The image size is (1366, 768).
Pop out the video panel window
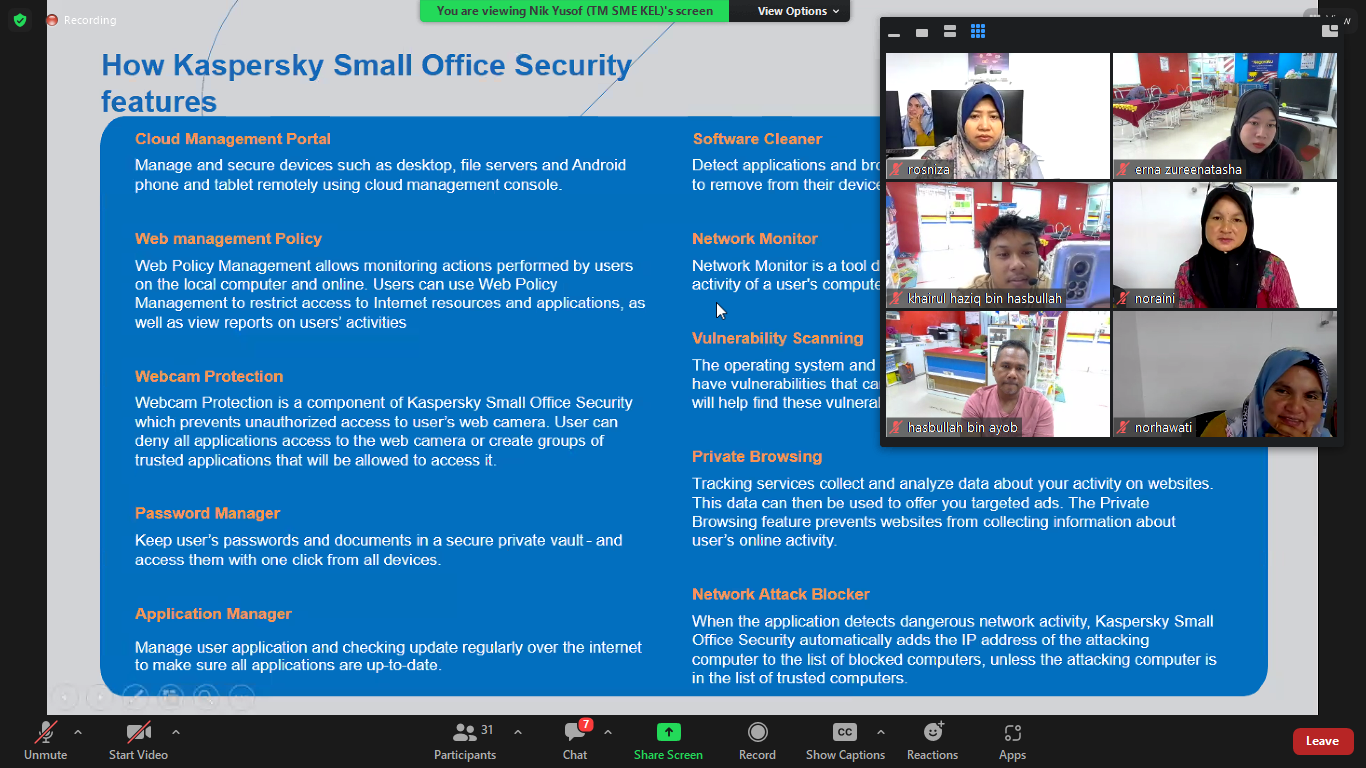click(1329, 31)
